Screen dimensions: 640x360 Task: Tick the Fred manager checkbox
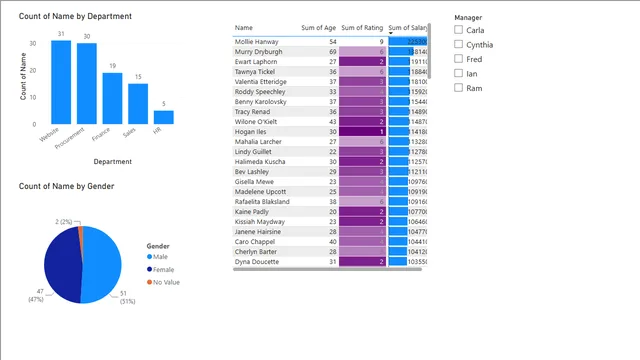click(458, 59)
